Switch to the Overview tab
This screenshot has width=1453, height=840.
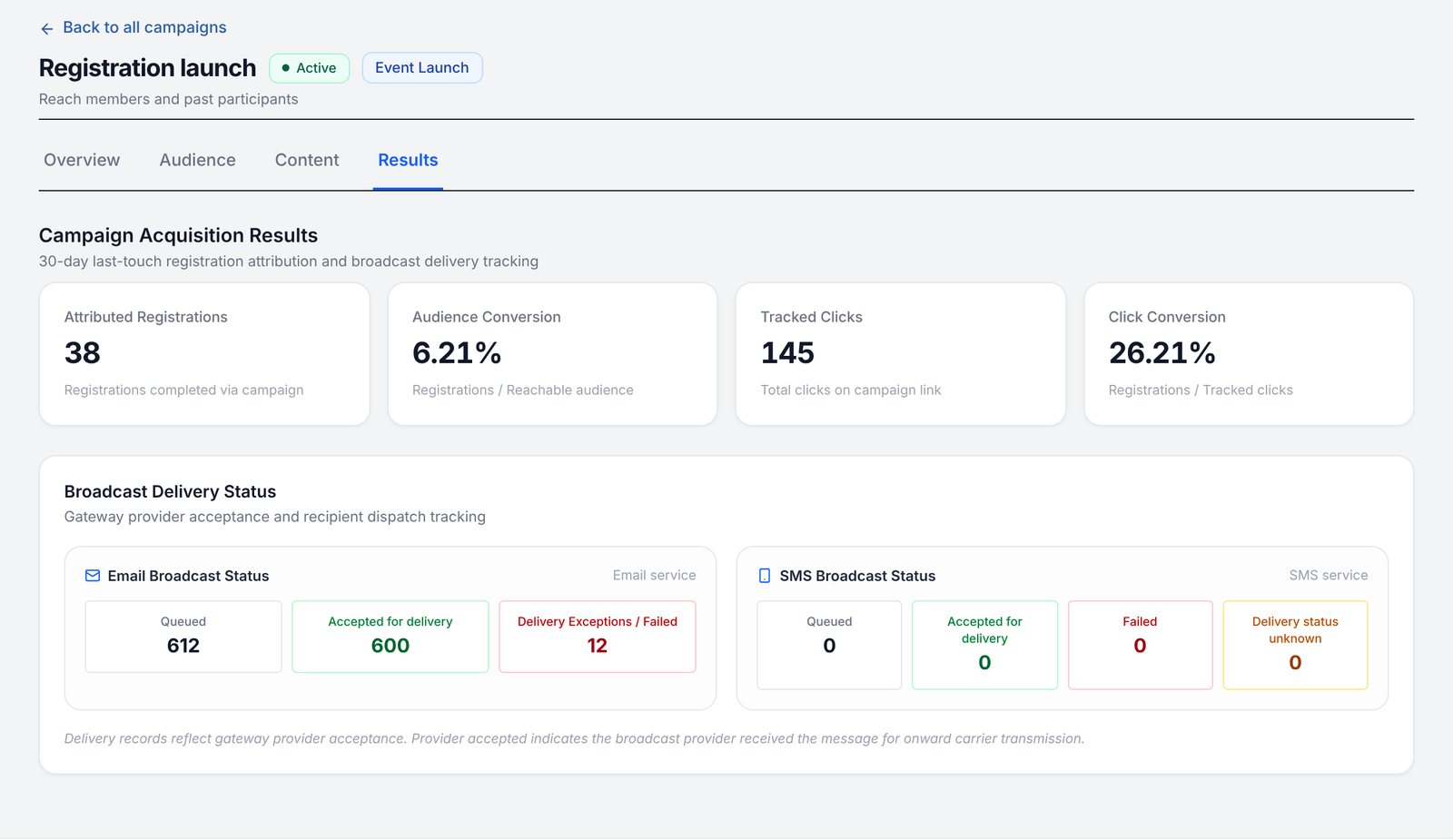(82, 160)
